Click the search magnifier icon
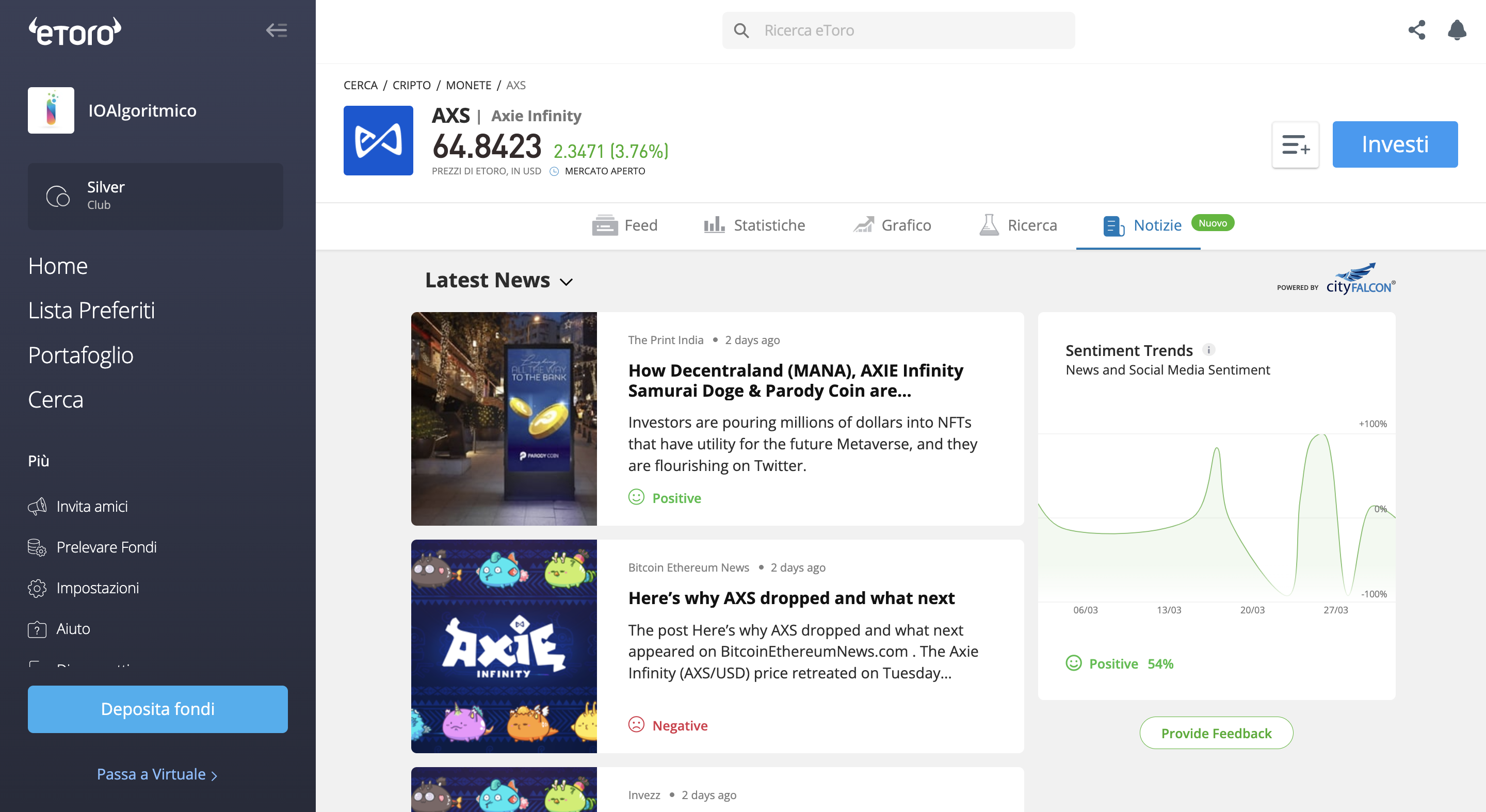1486x812 pixels. (741, 30)
